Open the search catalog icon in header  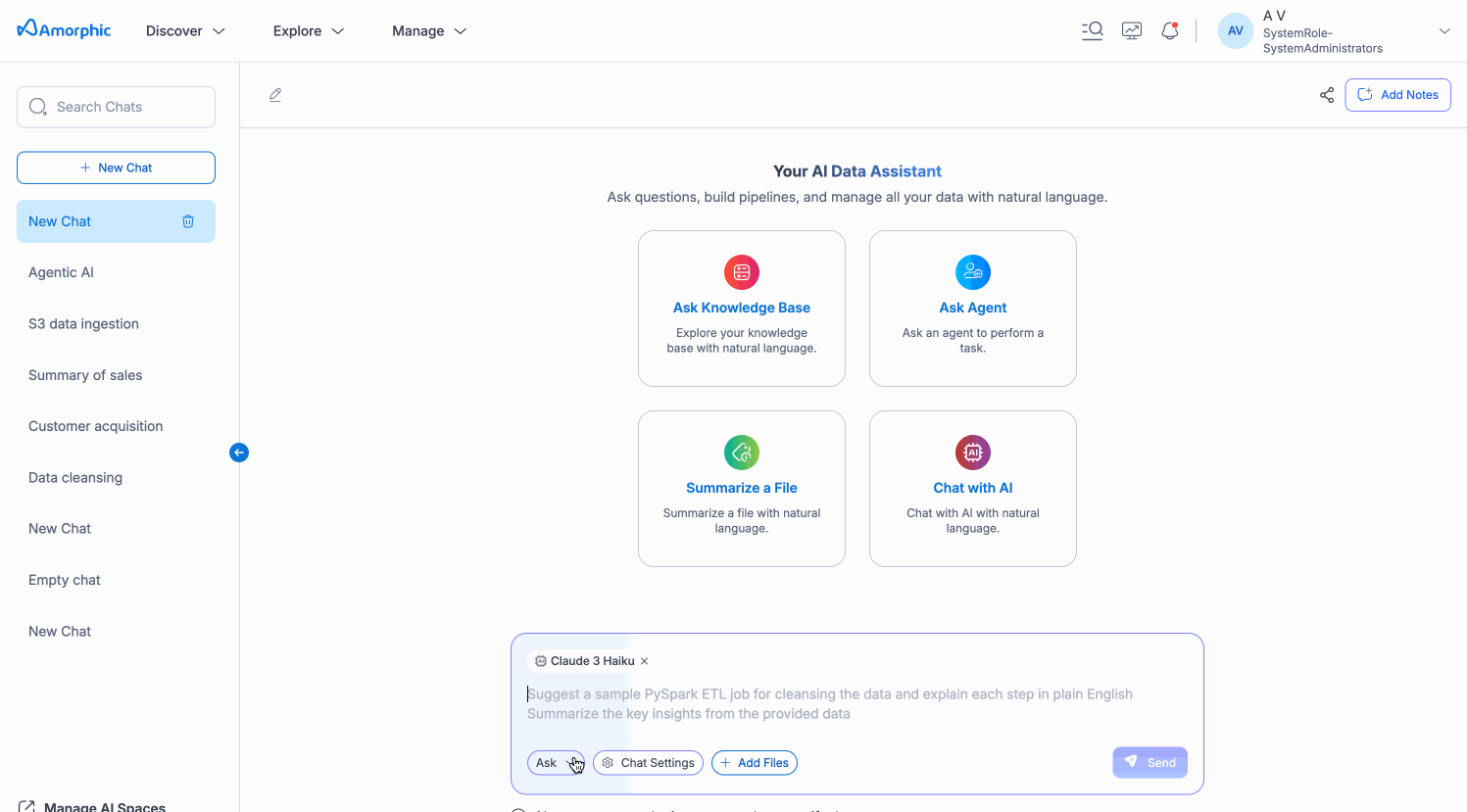pyautogui.click(x=1092, y=31)
